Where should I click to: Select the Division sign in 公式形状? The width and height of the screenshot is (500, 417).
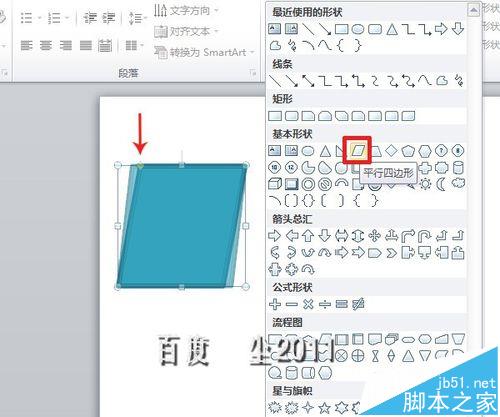pos(325,304)
